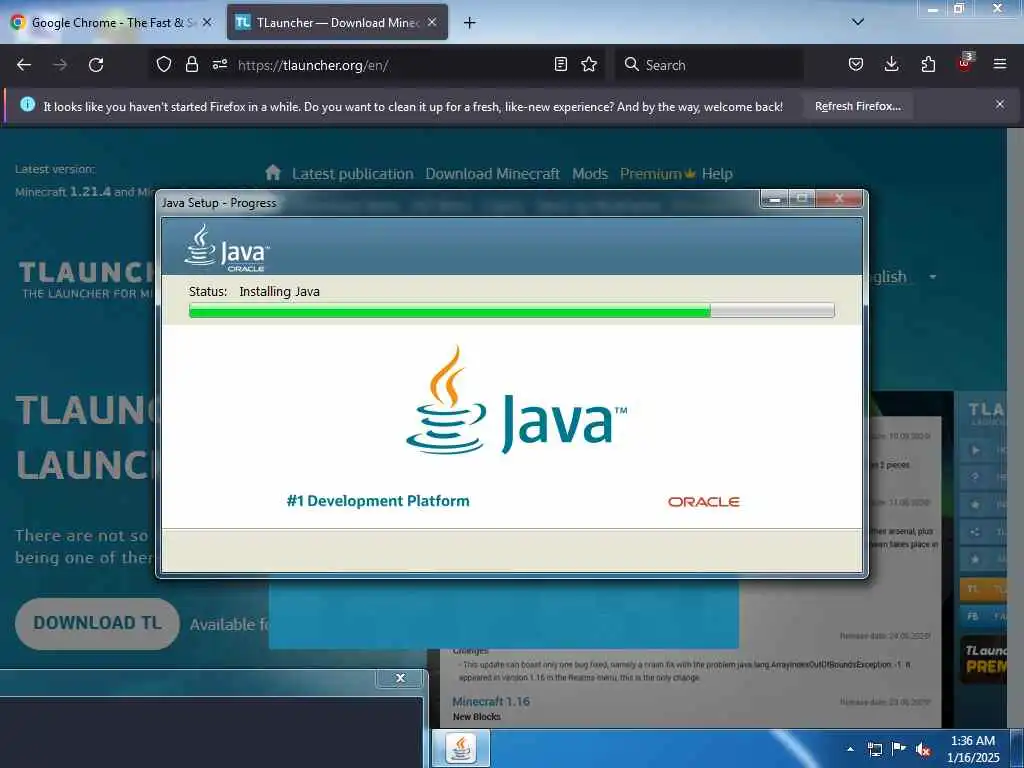The width and height of the screenshot is (1024, 768).
Task: Minimize the Java Setup window
Action: coord(775,199)
